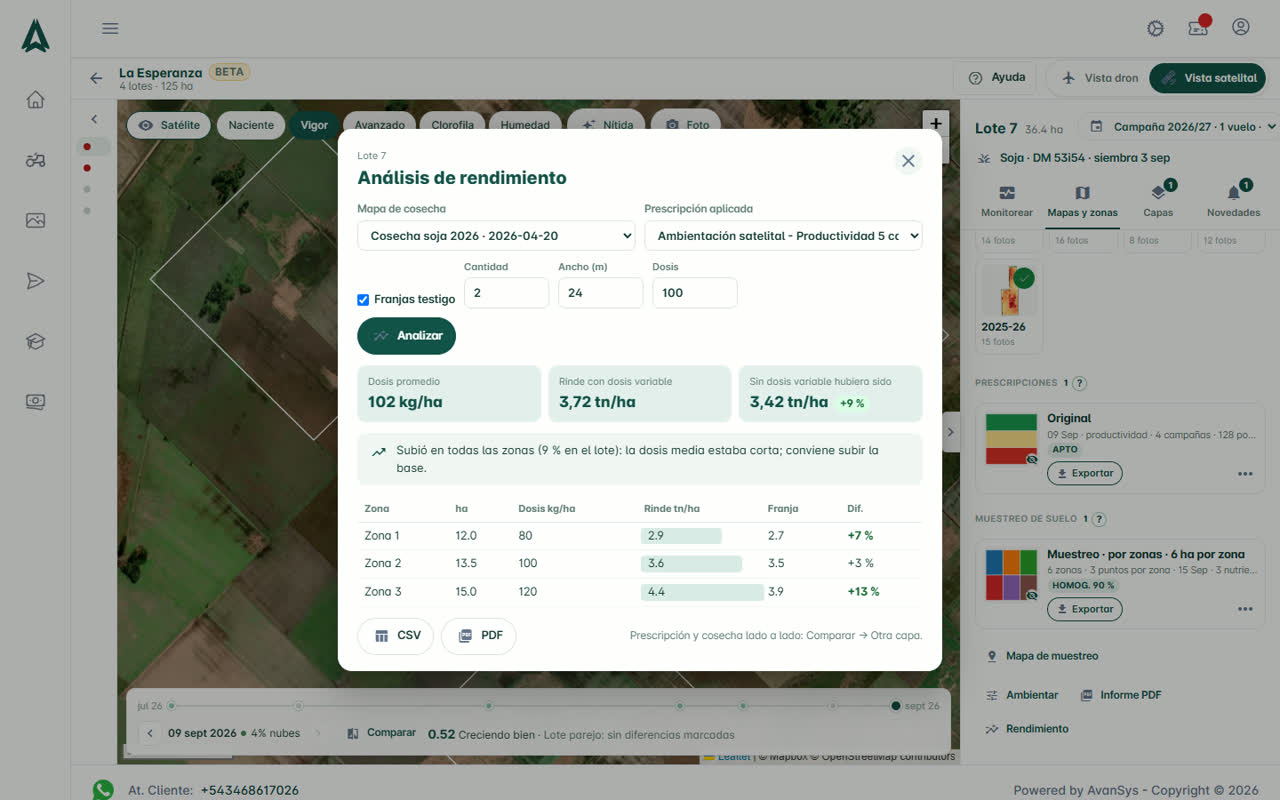This screenshot has height=800, width=1280.
Task: Open the Ayuda help button
Action: pyautogui.click(x=996, y=78)
